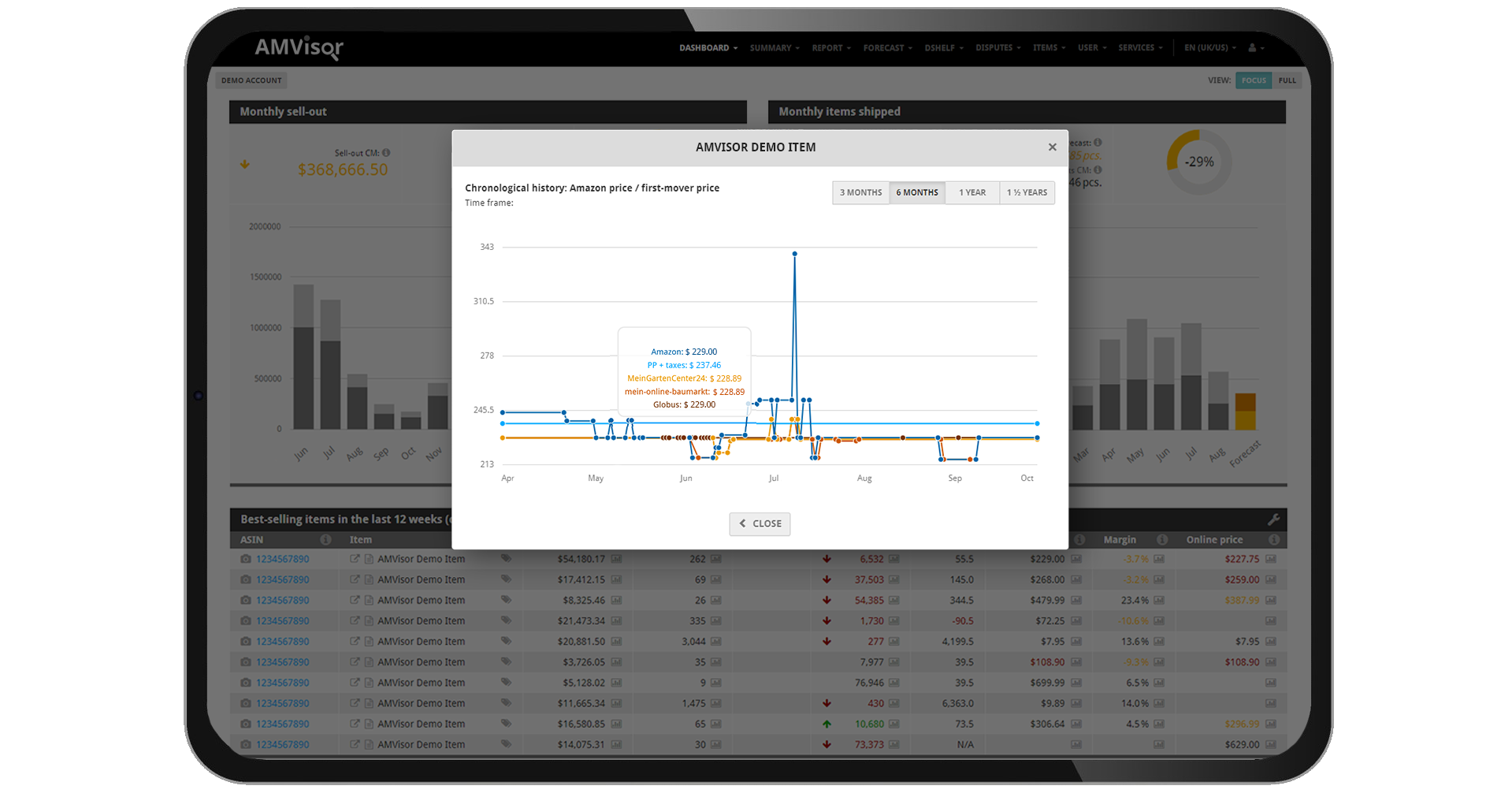Screen dimensions: 1512x797
Task: Click the info icon next to ASIN column header
Action: tap(325, 540)
